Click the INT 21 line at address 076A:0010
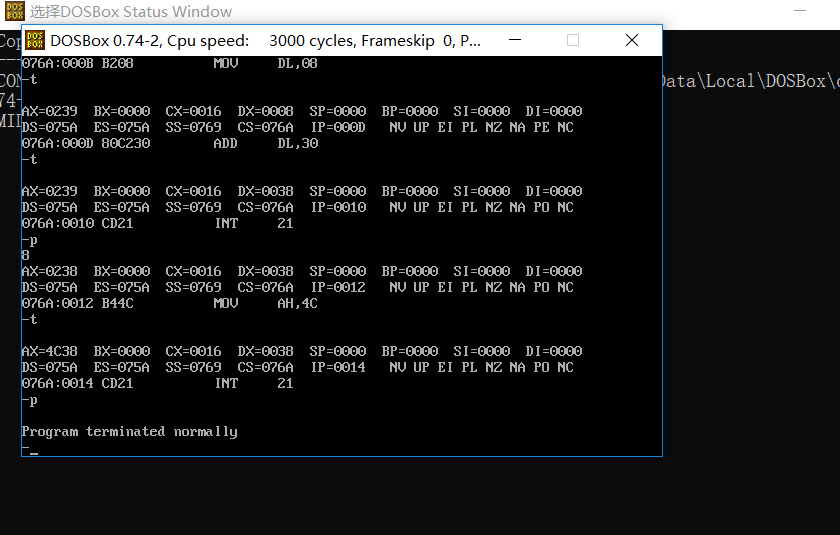The height and width of the screenshot is (535, 840). (158, 223)
